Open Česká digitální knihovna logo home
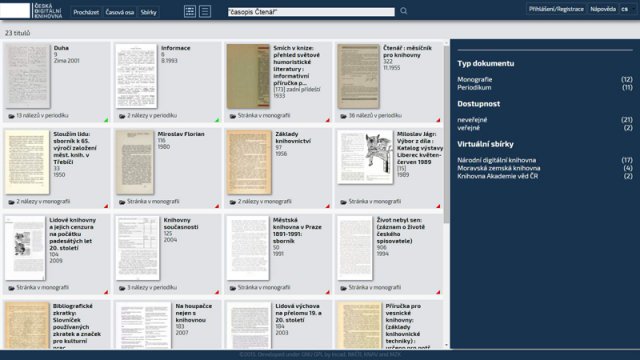The height and width of the screenshot is (360, 640). tap(32, 11)
